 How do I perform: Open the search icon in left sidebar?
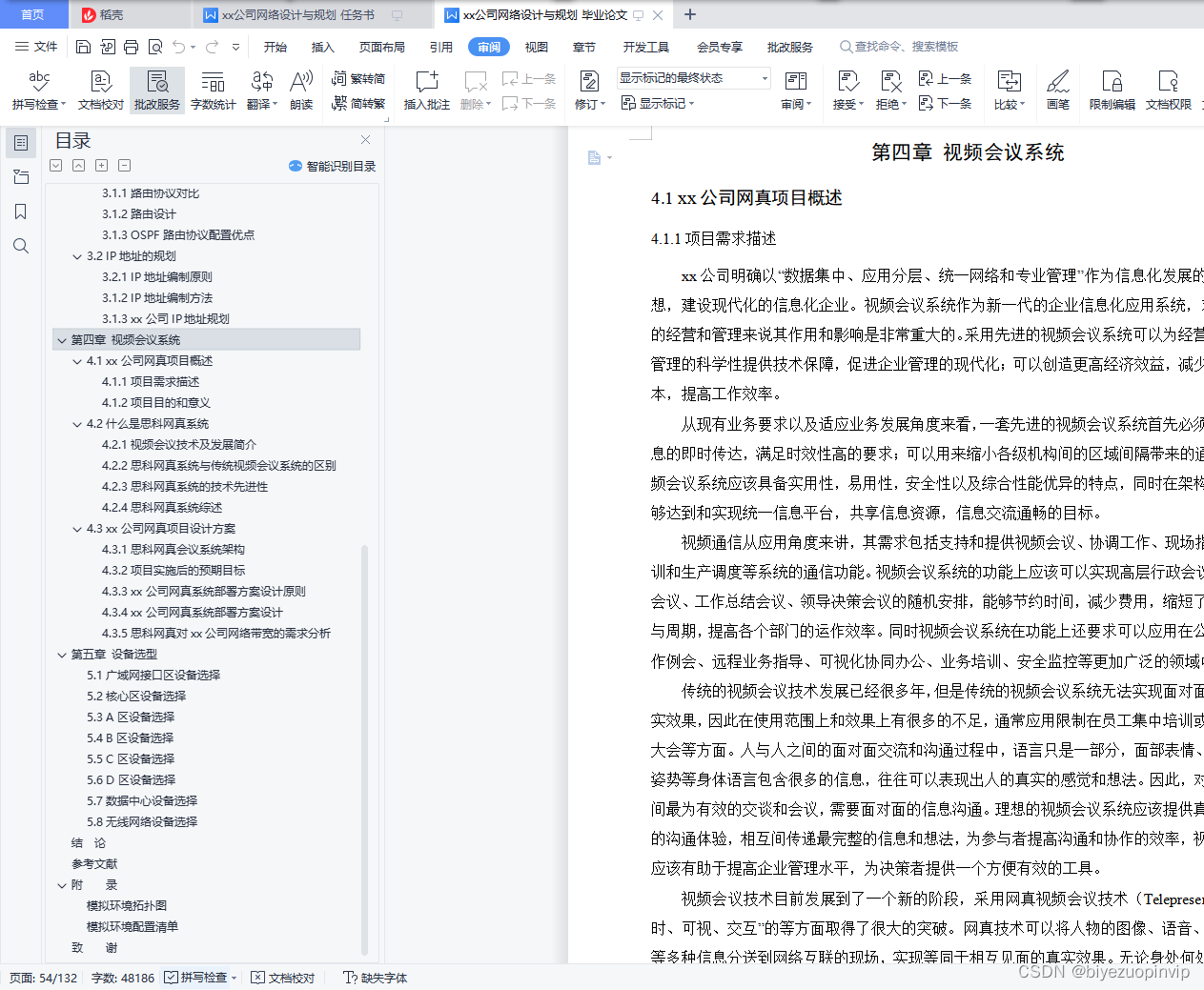[21, 246]
